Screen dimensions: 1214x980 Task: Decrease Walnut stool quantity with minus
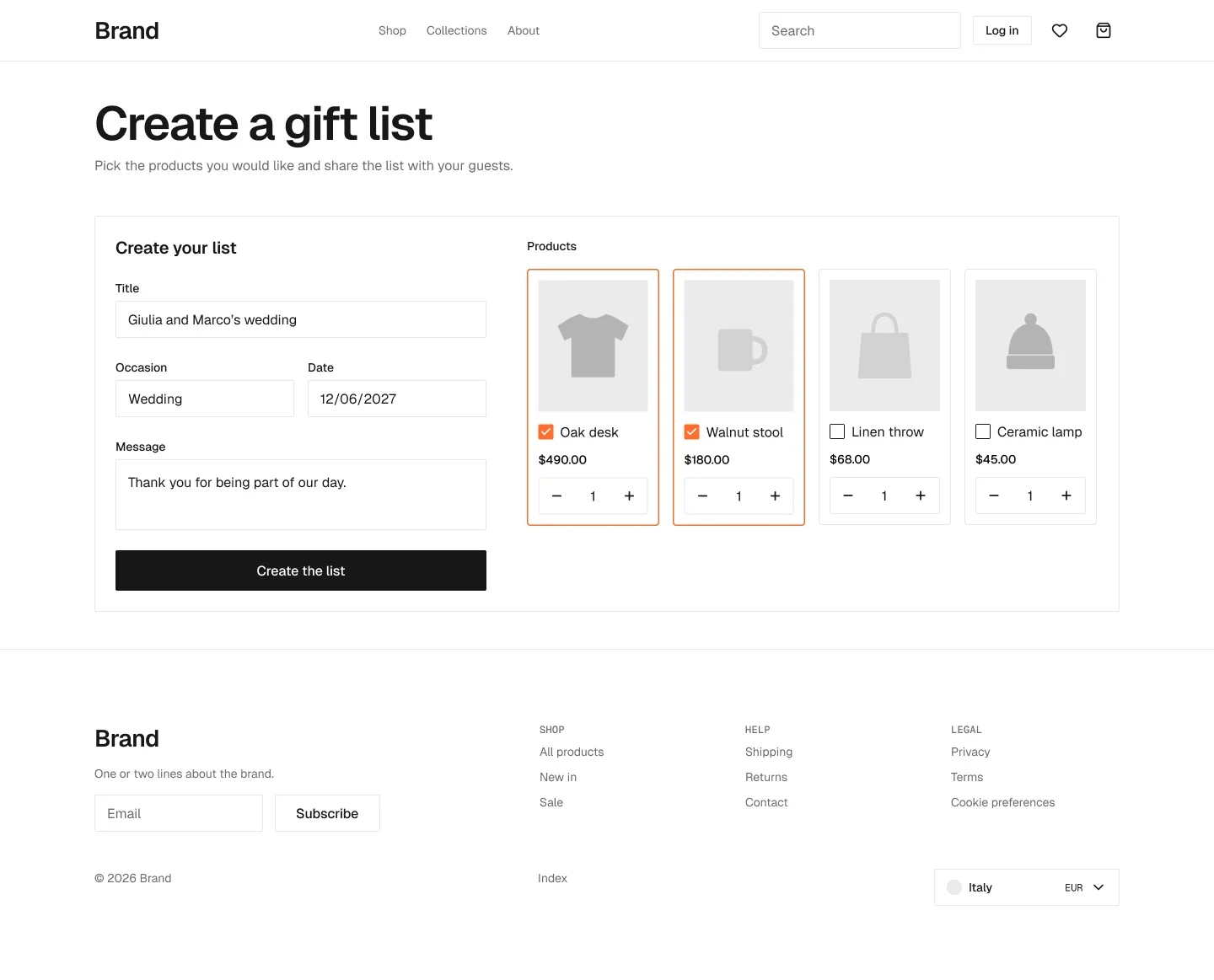point(703,496)
